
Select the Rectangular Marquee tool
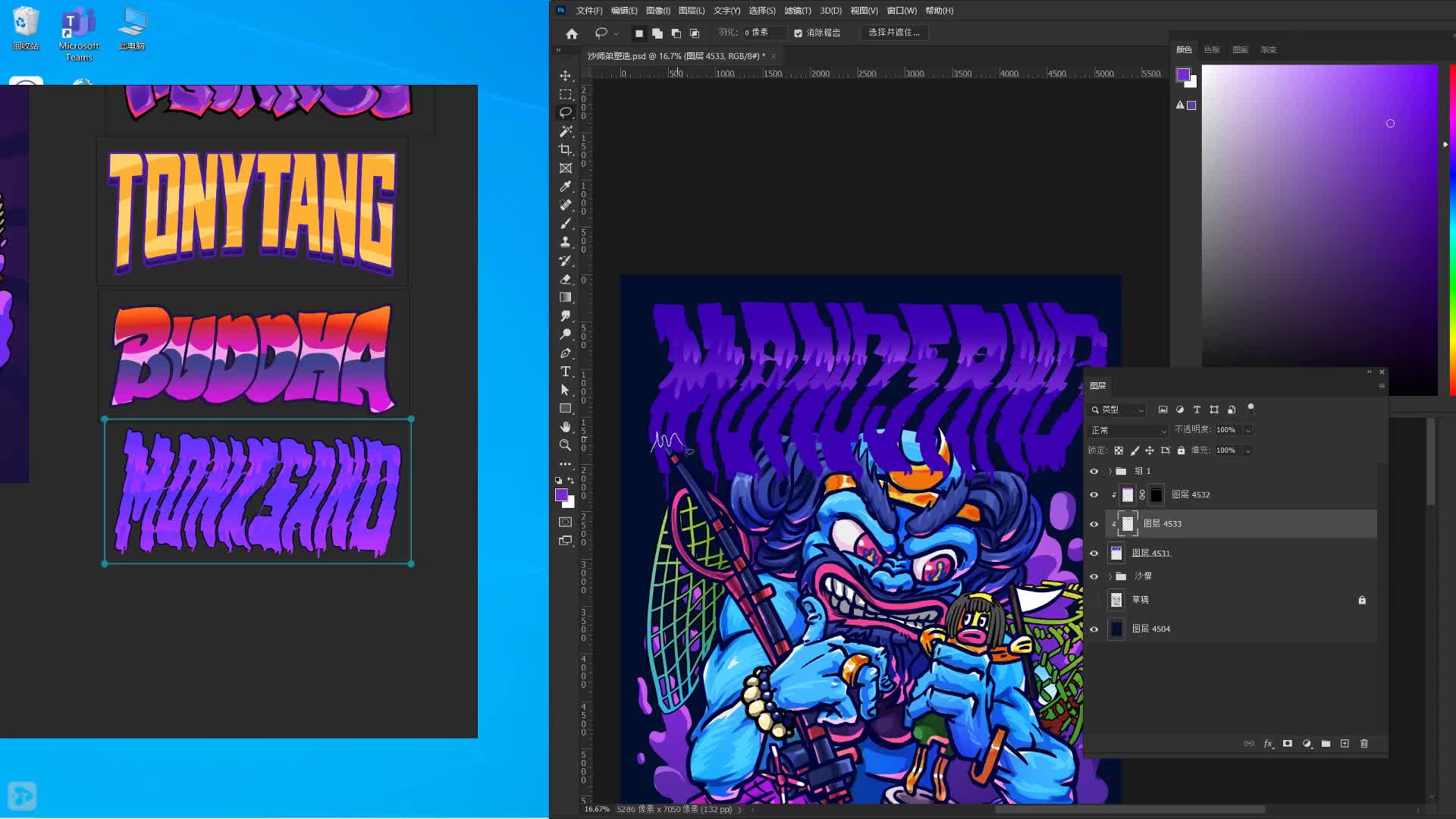(x=565, y=94)
